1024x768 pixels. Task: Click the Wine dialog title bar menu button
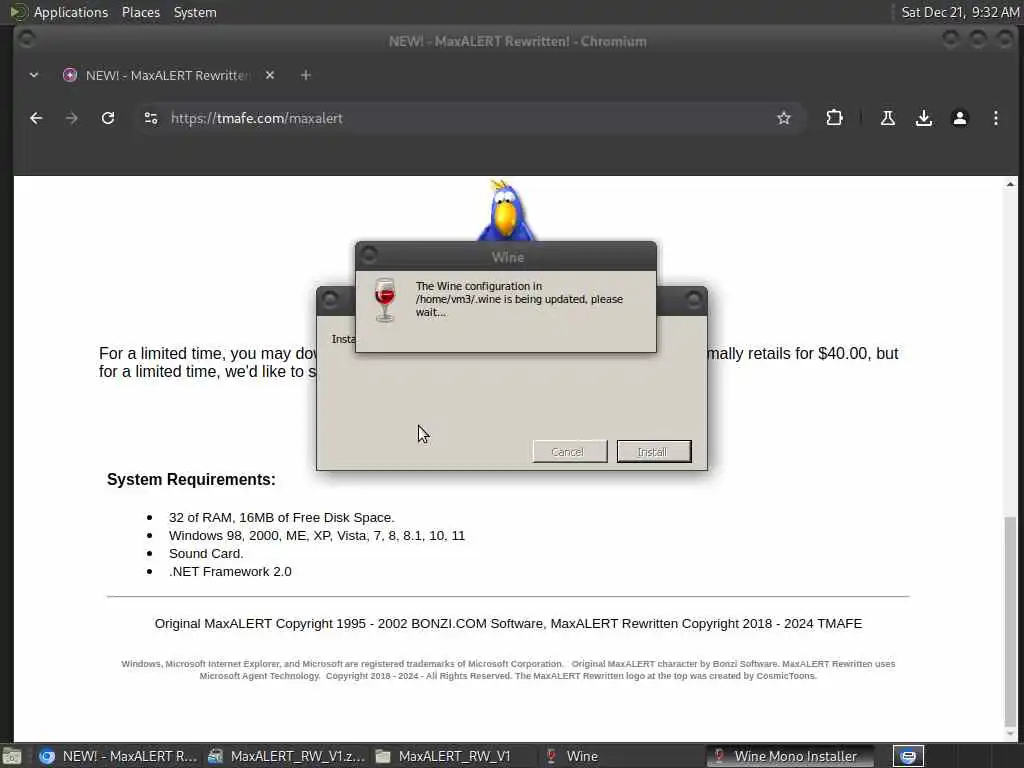tap(370, 255)
